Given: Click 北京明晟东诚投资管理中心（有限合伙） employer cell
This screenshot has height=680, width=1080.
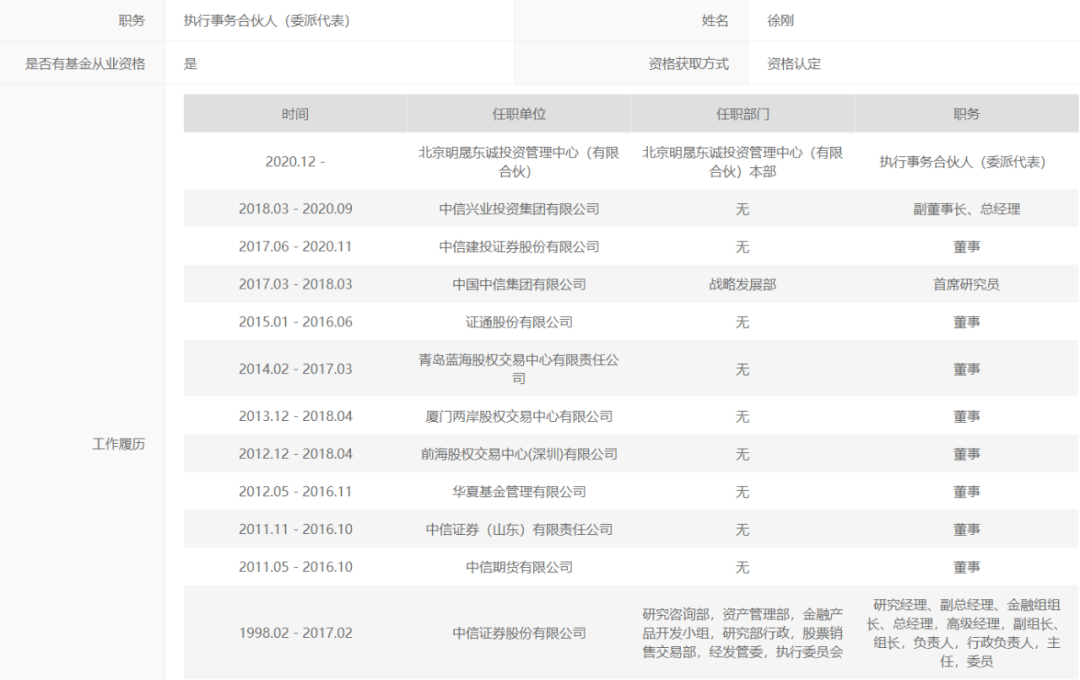Looking at the screenshot, I should click(x=519, y=162).
